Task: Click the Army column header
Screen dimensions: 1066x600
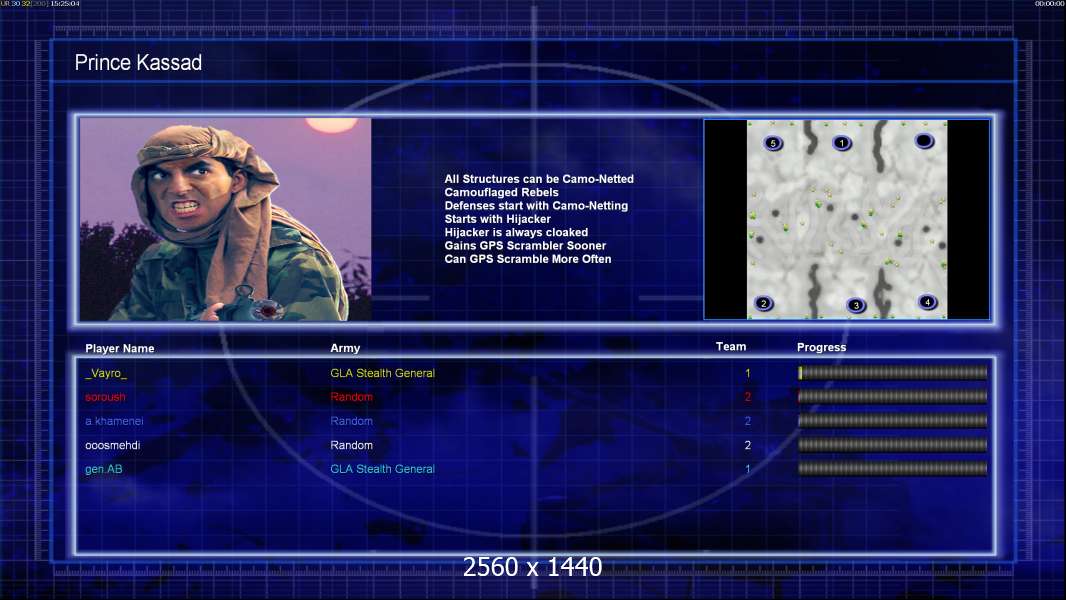Action: pyautogui.click(x=345, y=348)
